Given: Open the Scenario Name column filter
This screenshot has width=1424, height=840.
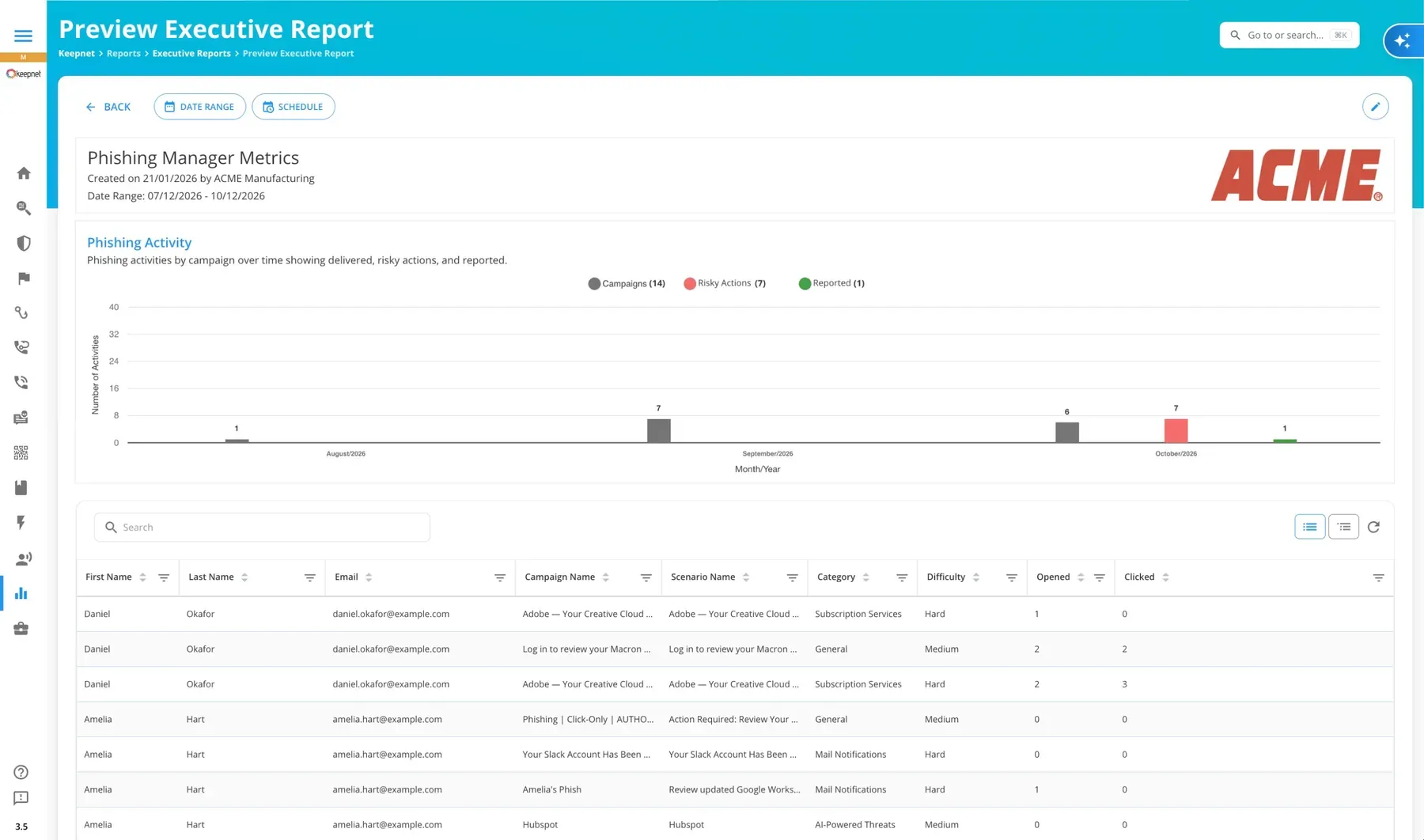Looking at the screenshot, I should [x=793, y=577].
